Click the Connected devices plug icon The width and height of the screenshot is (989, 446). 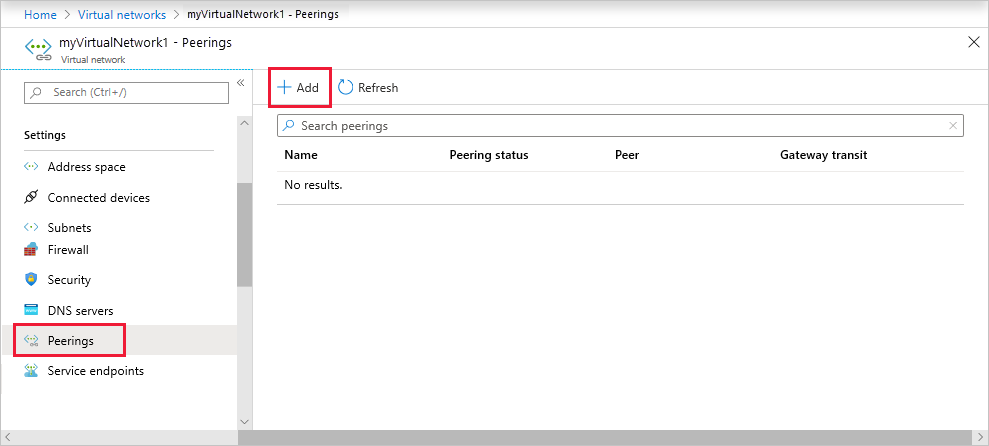pyautogui.click(x=31, y=198)
